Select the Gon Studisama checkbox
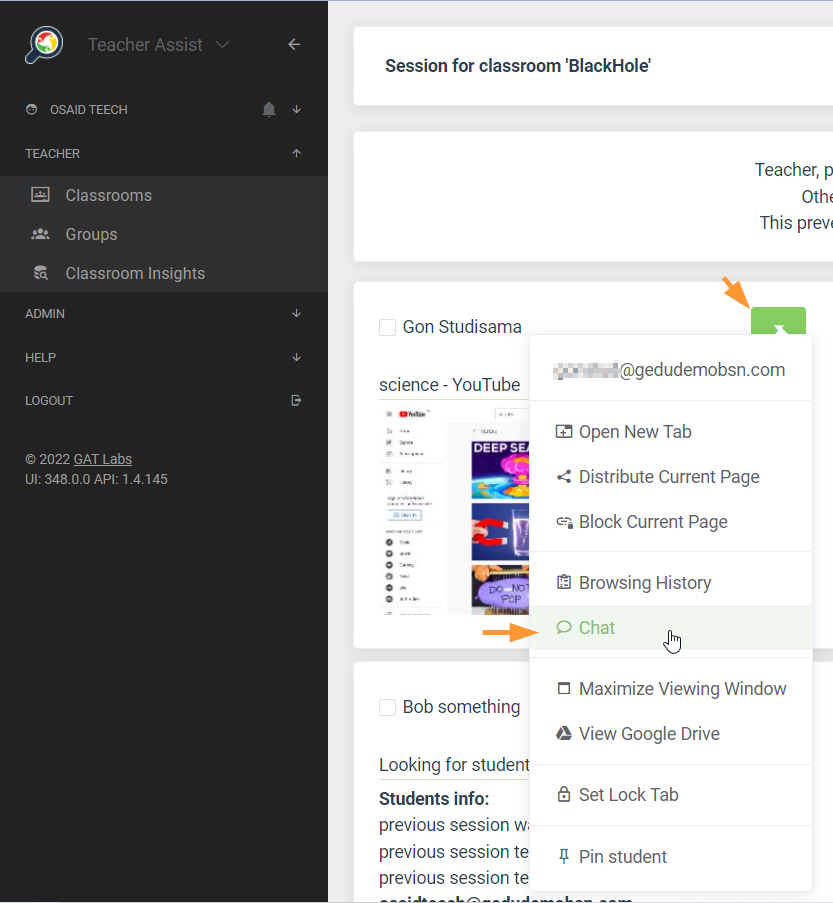 coord(387,327)
